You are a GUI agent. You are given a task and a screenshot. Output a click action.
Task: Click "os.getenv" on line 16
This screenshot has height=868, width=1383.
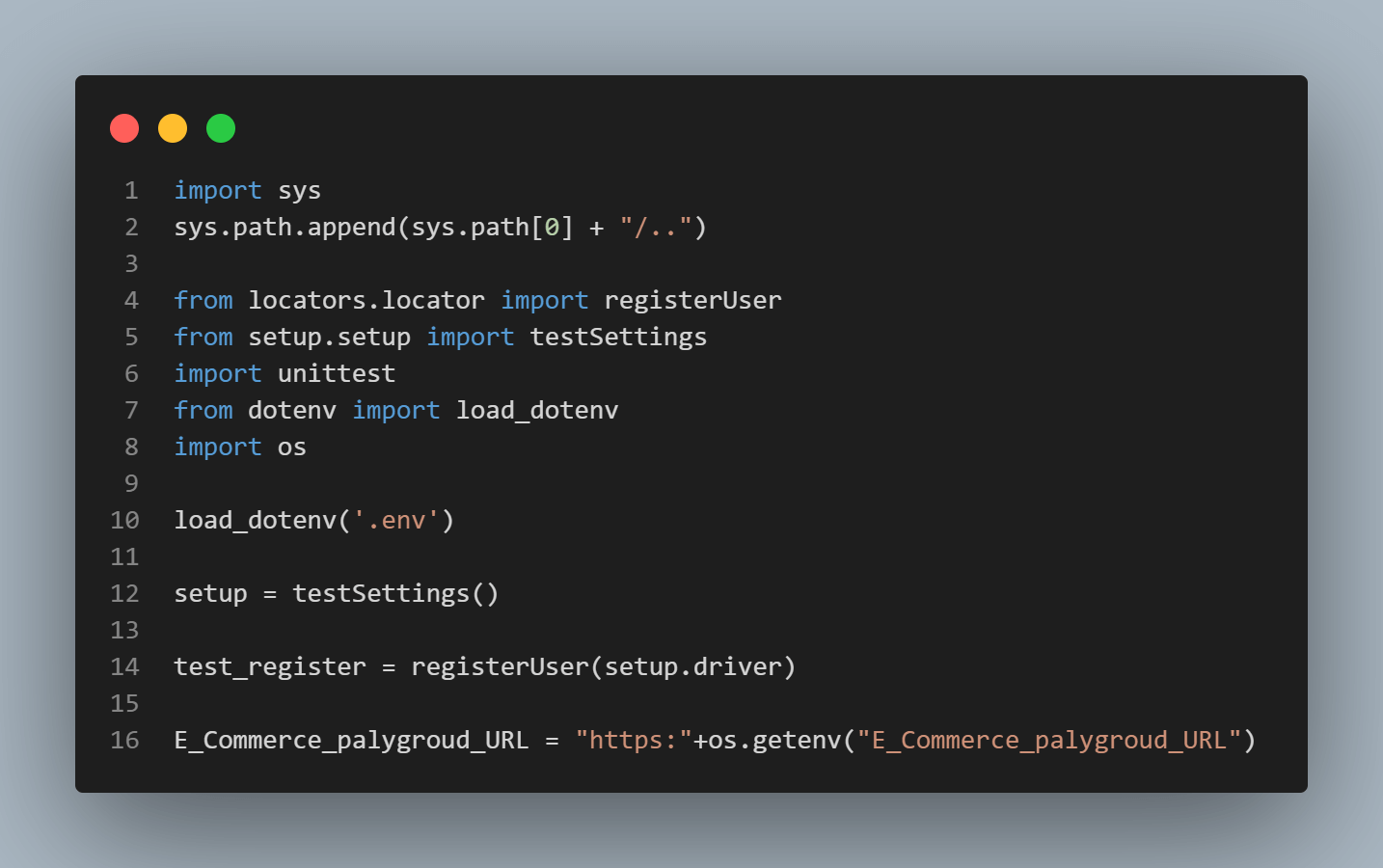[x=774, y=741]
